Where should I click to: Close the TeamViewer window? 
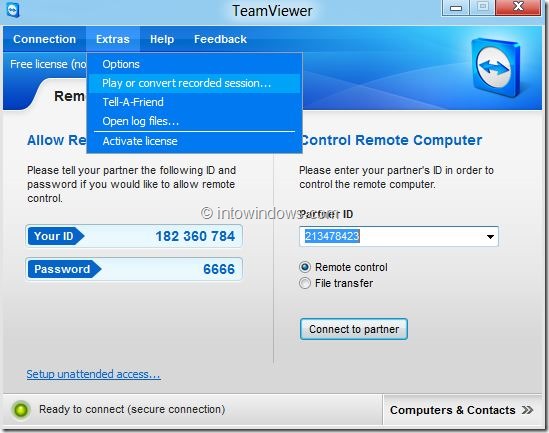pyautogui.click(x=518, y=7)
